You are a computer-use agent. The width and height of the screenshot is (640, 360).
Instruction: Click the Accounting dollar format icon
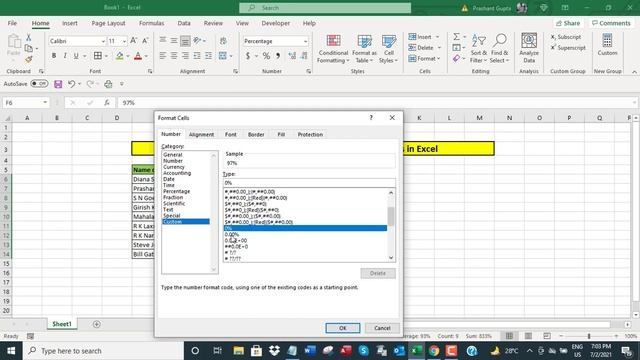click(248, 56)
